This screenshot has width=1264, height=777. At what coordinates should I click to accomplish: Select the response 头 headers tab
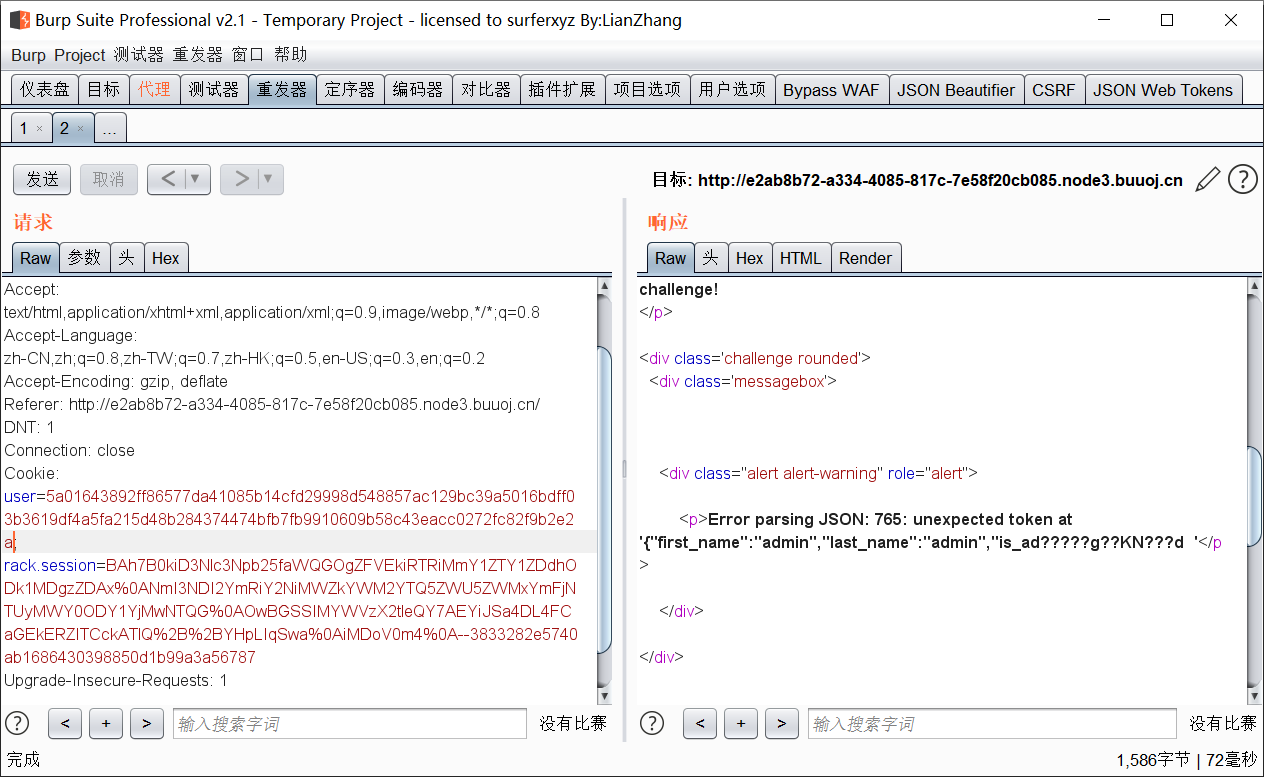coord(710,258)
